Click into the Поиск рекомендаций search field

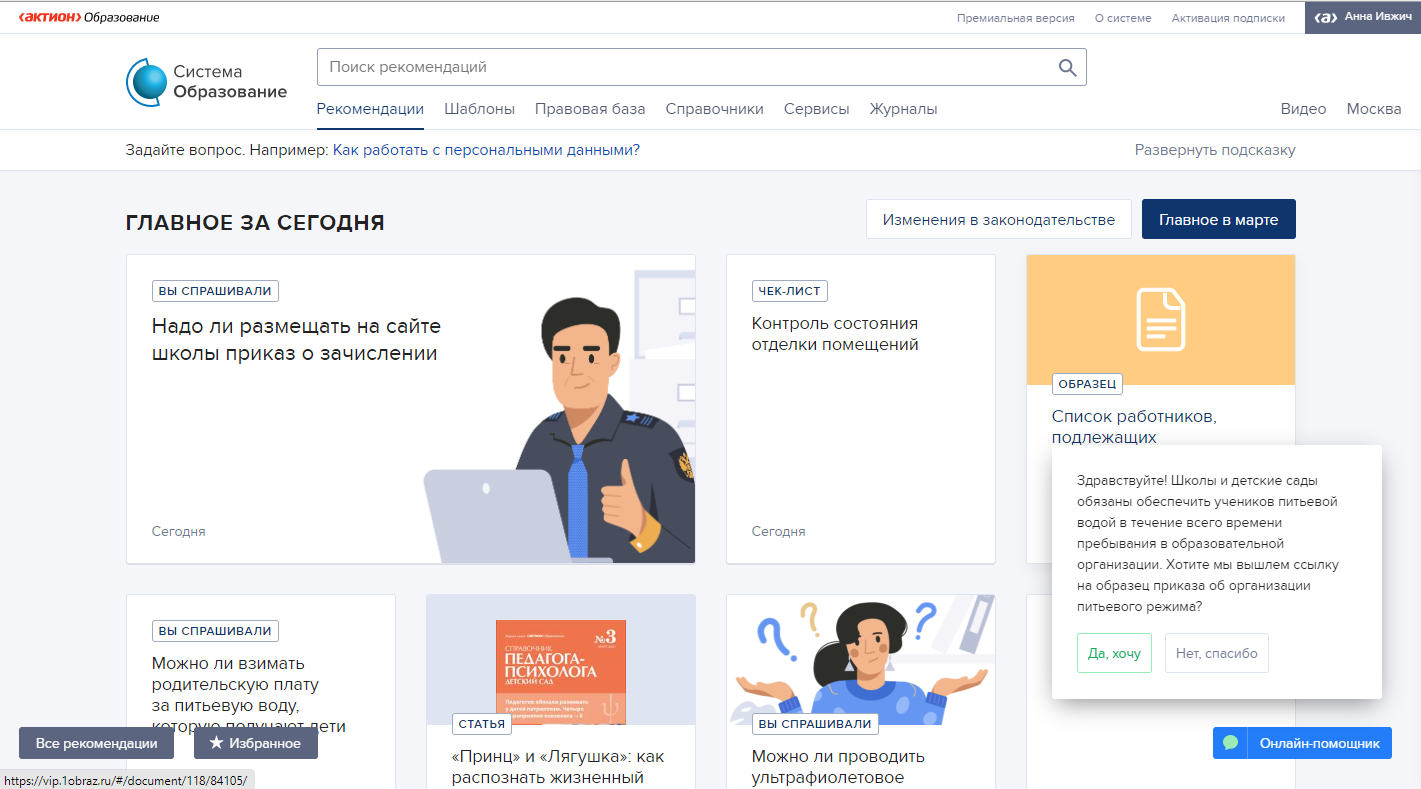pyautogui.click(x=680, y=67)
